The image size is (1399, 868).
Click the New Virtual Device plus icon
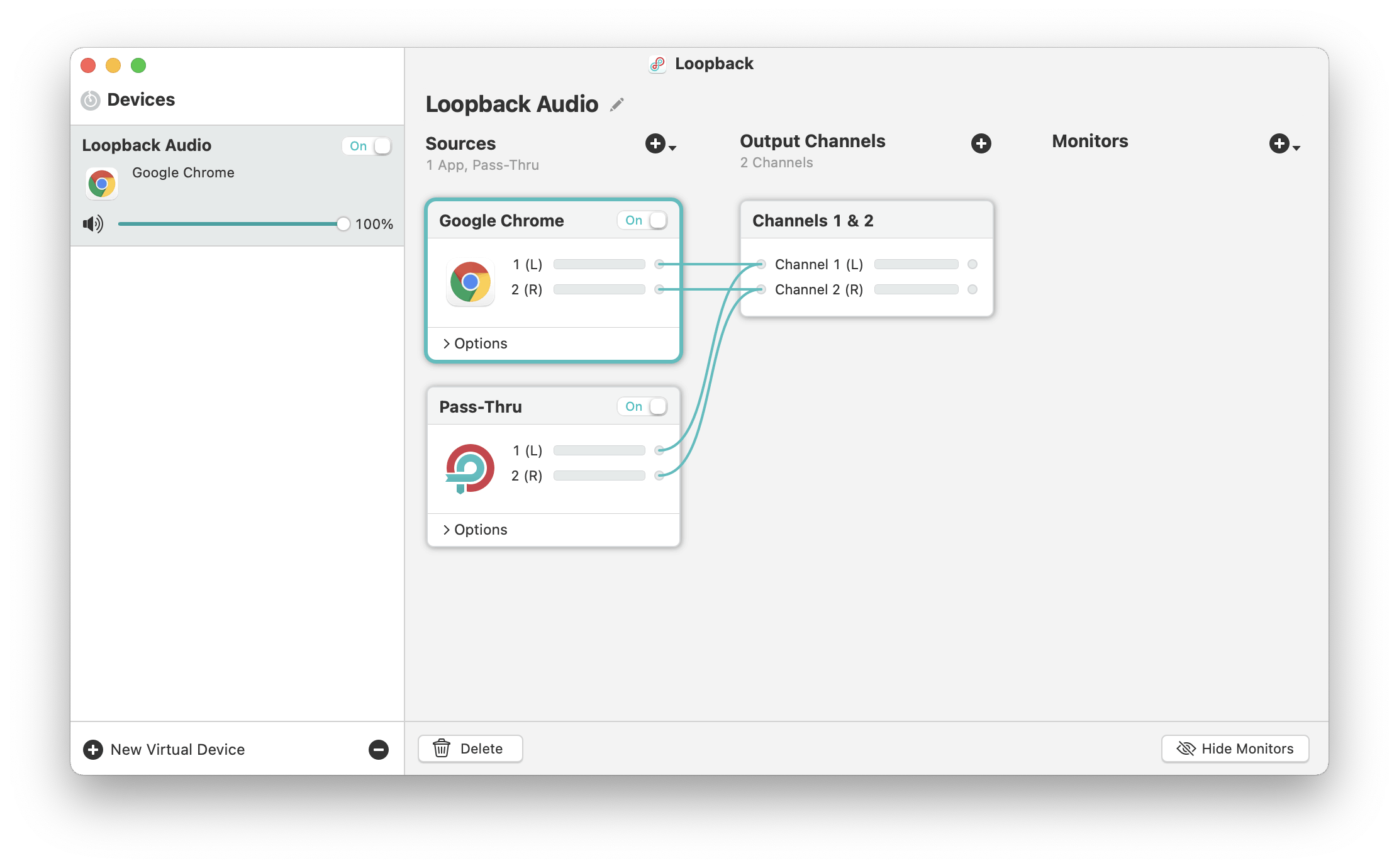tap(91, 749)
